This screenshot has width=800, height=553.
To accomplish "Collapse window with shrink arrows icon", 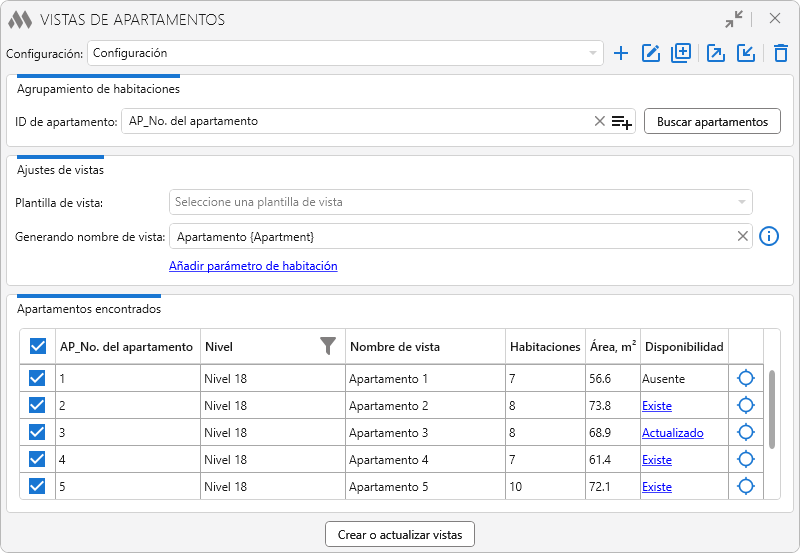I will coord(734,19).
